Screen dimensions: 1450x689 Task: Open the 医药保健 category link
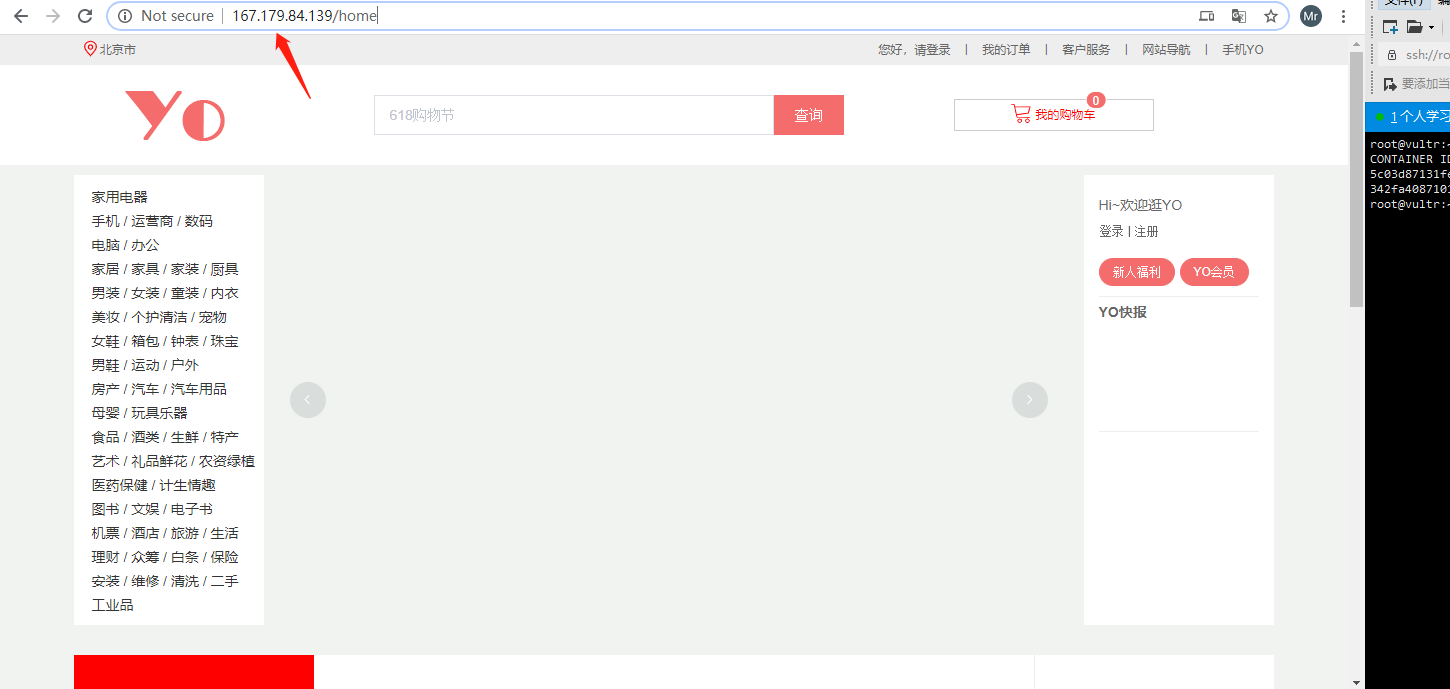click(120, 485)
